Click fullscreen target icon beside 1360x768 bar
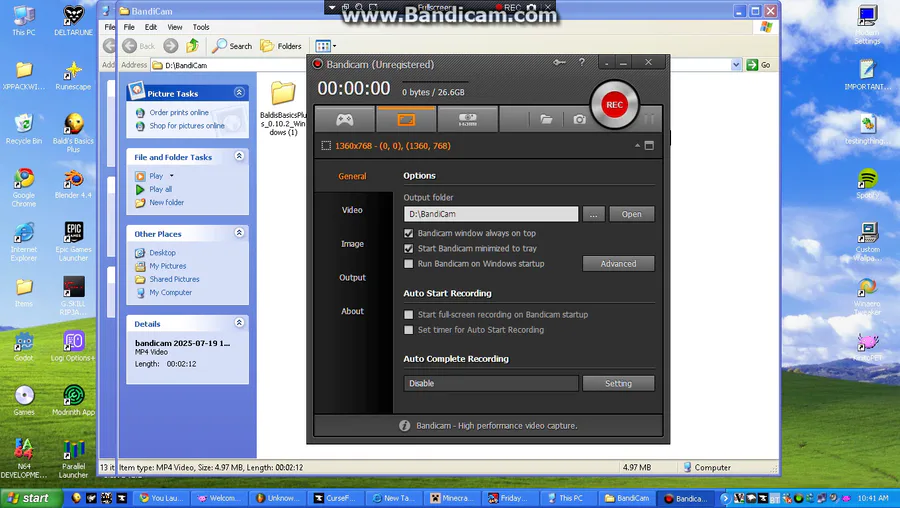The height and width of the screenshot is (508, 900). coord(649,146)
